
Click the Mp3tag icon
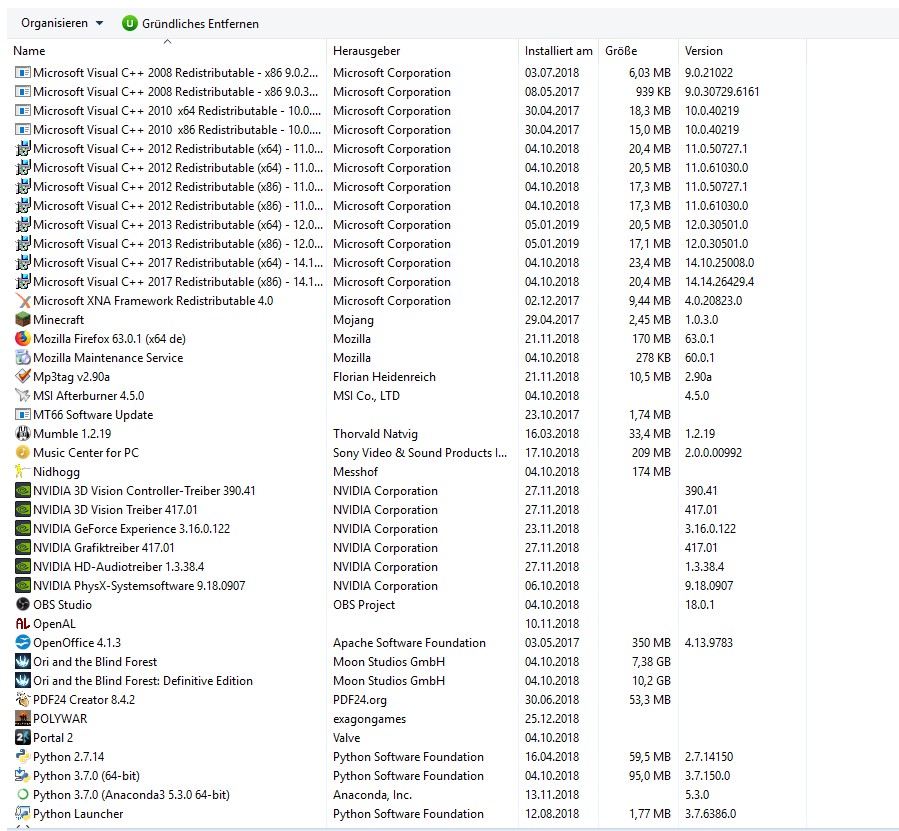[22, 376]
